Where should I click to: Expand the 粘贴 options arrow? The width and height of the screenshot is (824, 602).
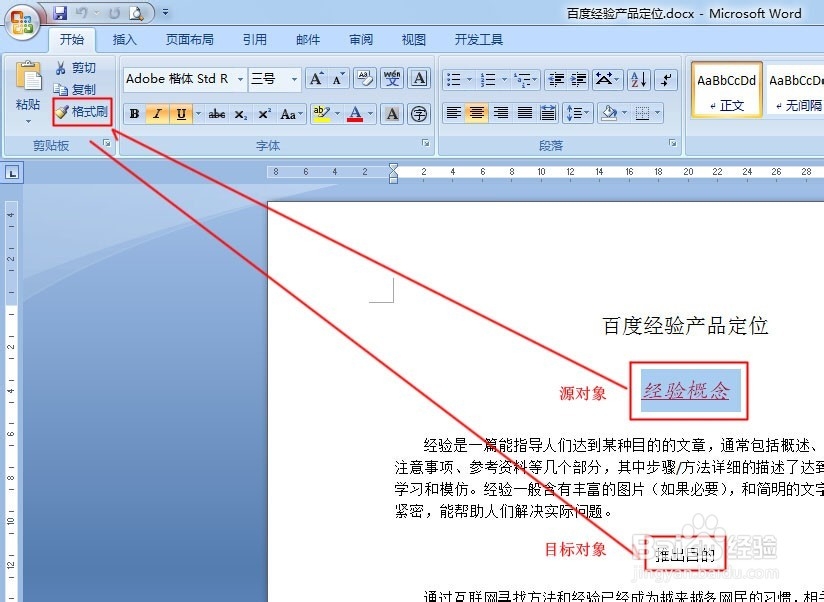[28, 121]
